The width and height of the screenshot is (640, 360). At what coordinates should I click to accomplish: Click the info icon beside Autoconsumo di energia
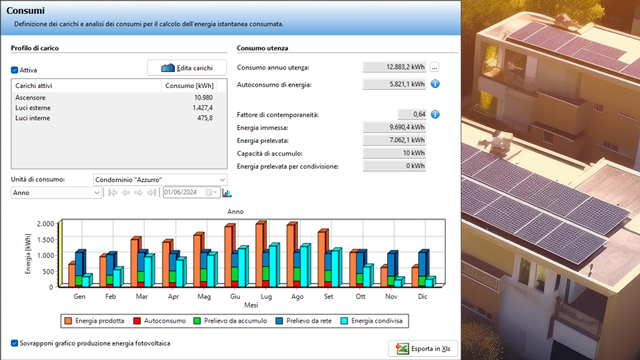(x=435, y=84)
